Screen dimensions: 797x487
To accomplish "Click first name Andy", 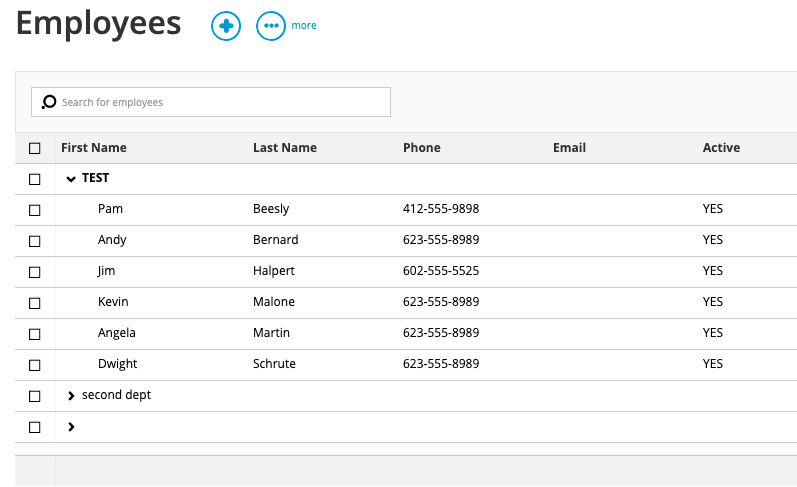I will [x=112, y=239].
